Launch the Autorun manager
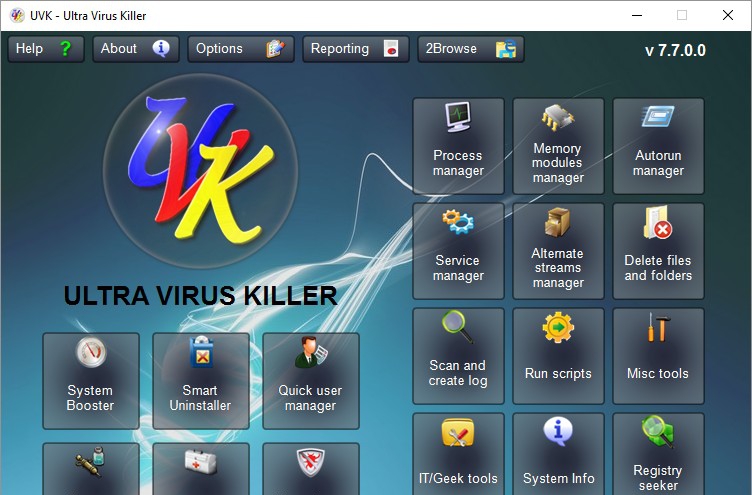Viewport: 752px width, 495px height. coord(658,146)
